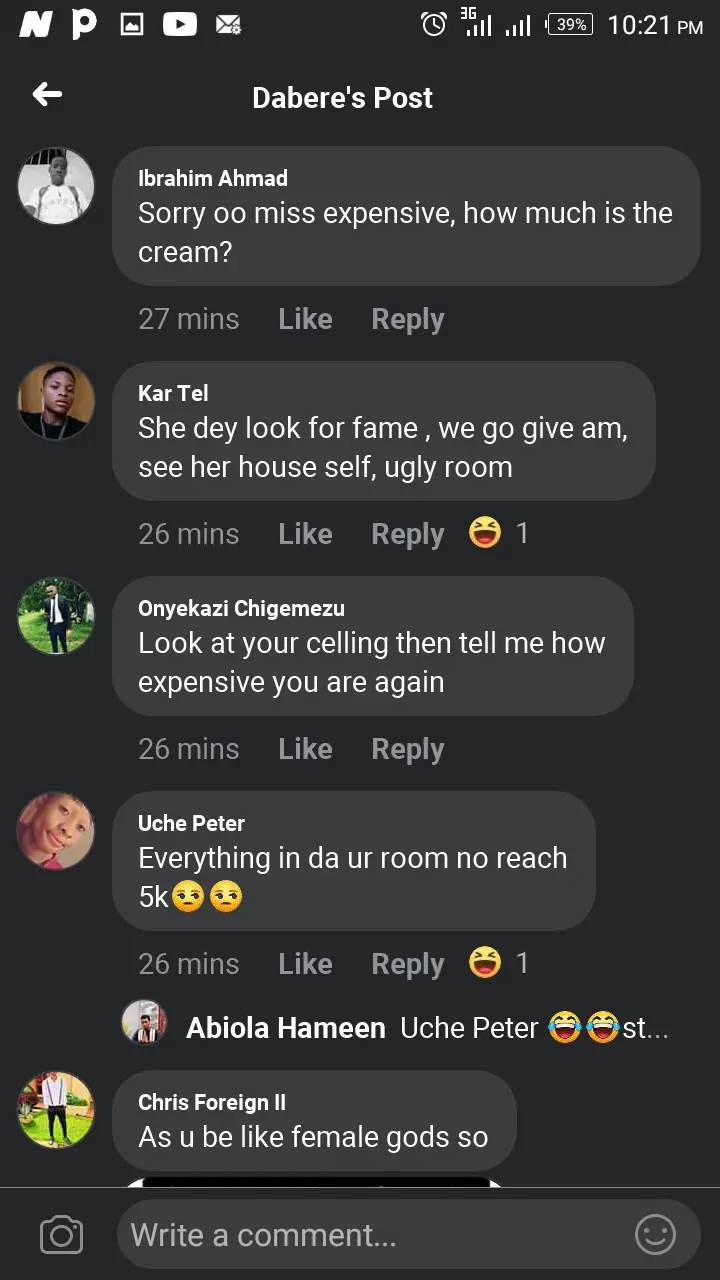The width and height of the screenshot is (720, 1280).
Task: Tap the back arrow icon
Action: 47,95
